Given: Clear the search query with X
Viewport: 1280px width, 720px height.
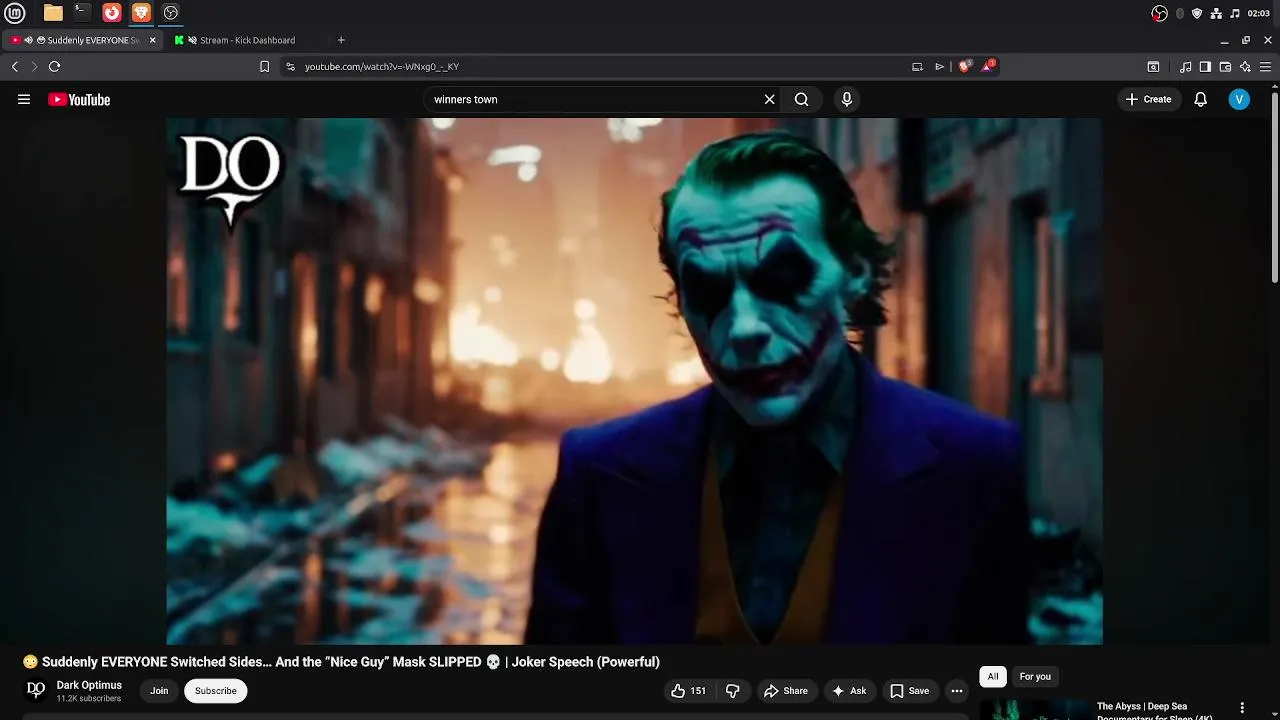Looking at the screenshot, I should pyautogui.click(x=769, y=99).
